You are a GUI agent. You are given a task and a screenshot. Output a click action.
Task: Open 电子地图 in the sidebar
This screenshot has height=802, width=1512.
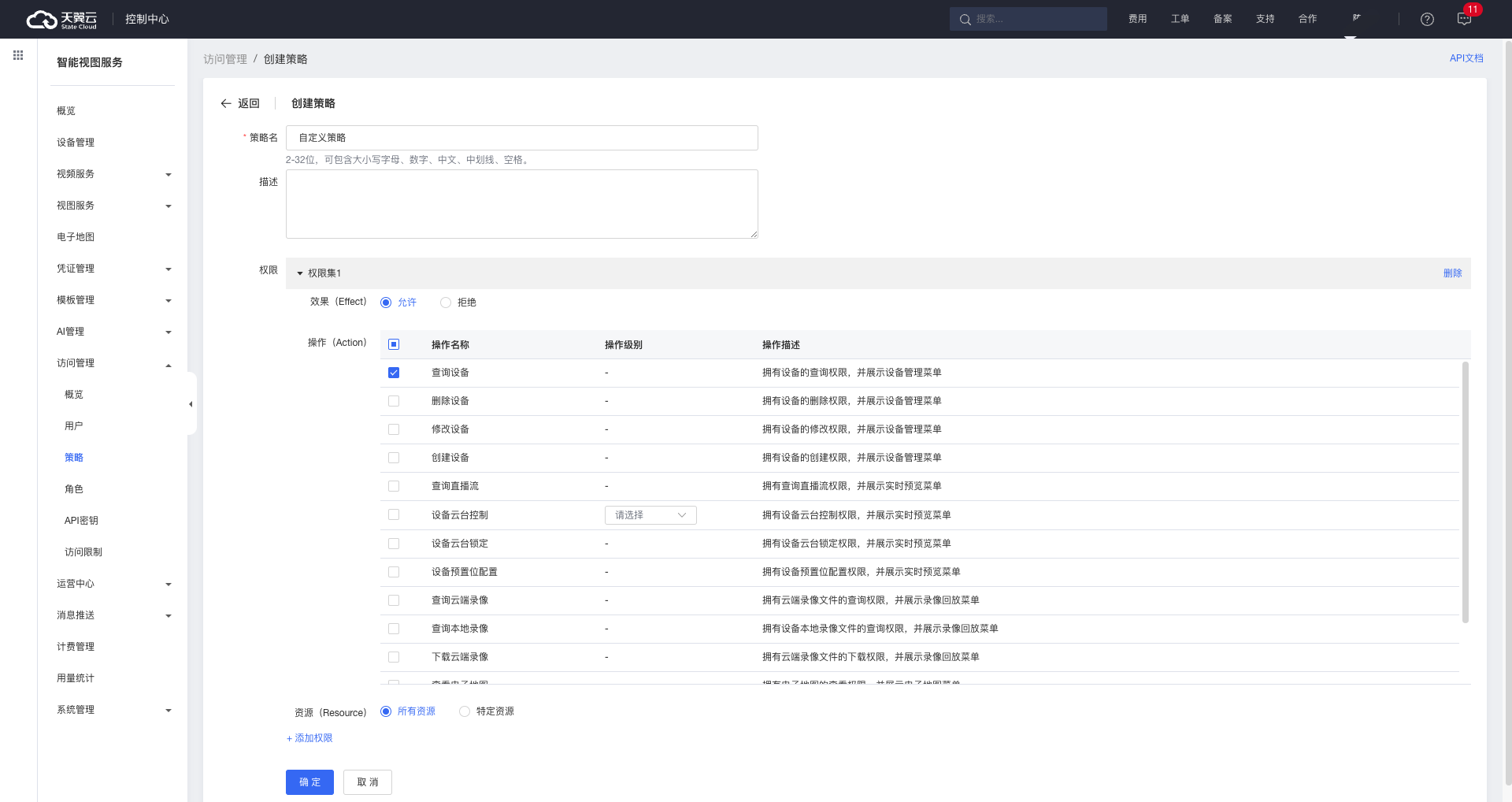(x=76, y=237)
